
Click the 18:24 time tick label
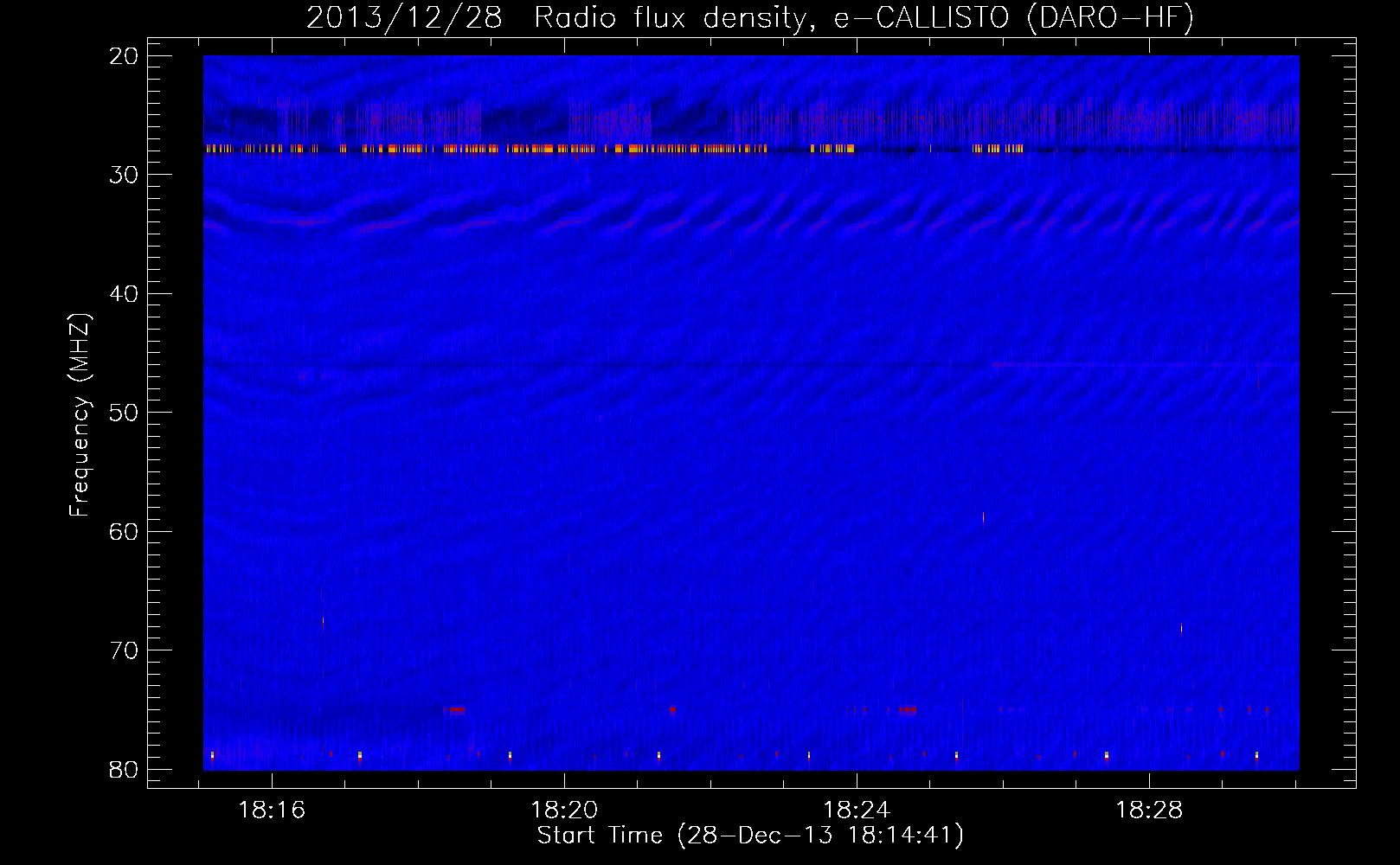pos(857,811)
